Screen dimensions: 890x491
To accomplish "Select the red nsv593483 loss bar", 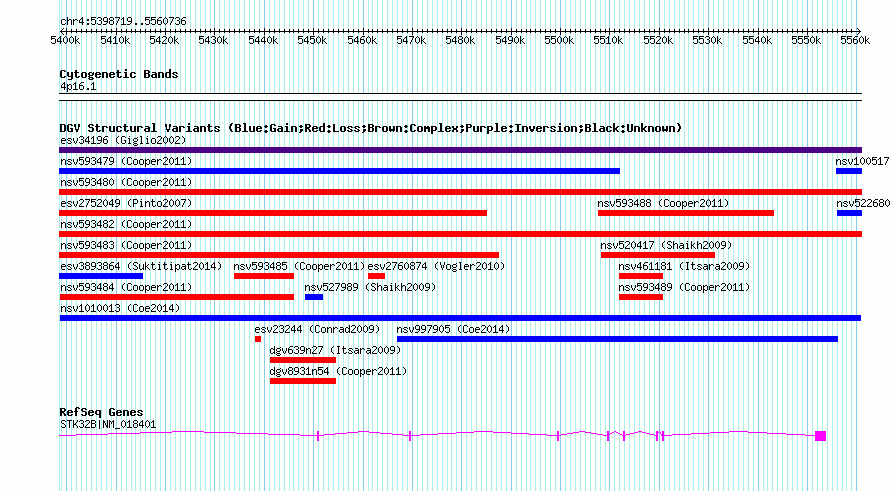I will (x=279, y=255).
